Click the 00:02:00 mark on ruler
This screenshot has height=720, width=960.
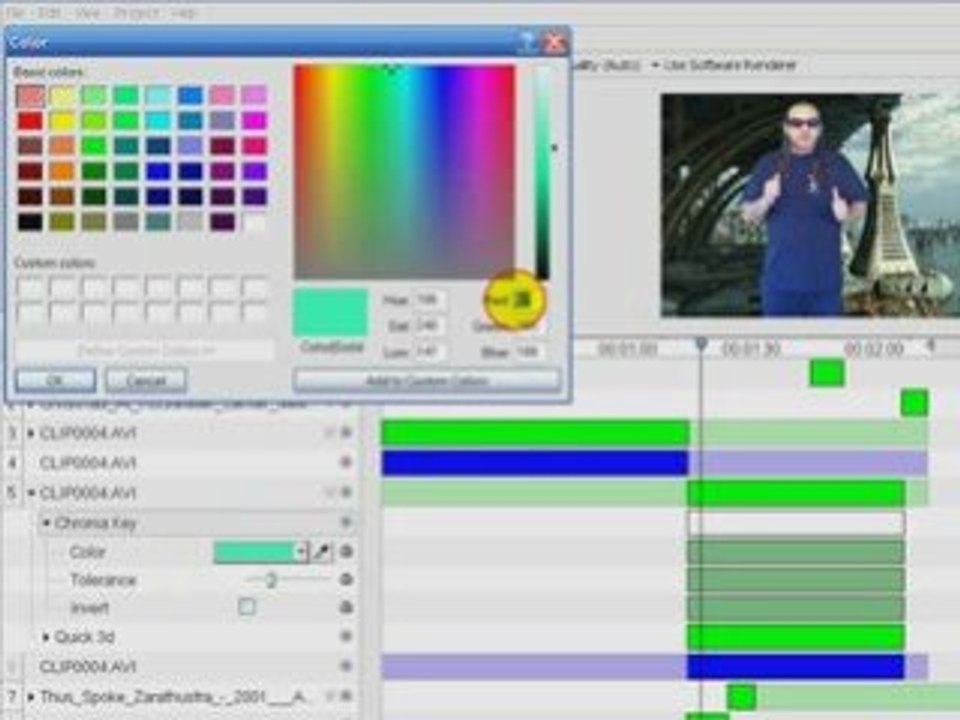(x=874, y=350)
